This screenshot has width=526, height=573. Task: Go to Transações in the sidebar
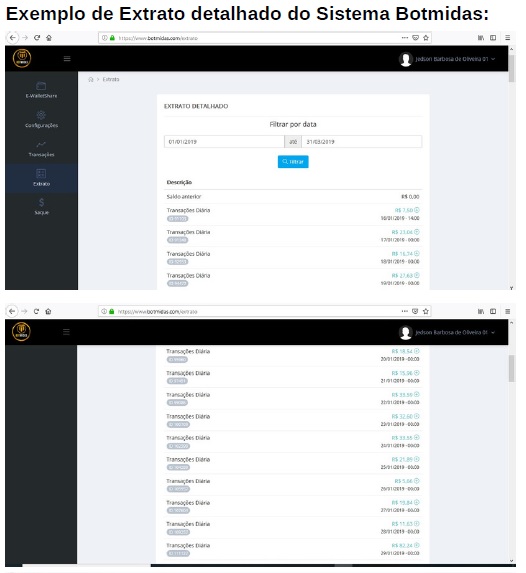[x=41, y=149]
